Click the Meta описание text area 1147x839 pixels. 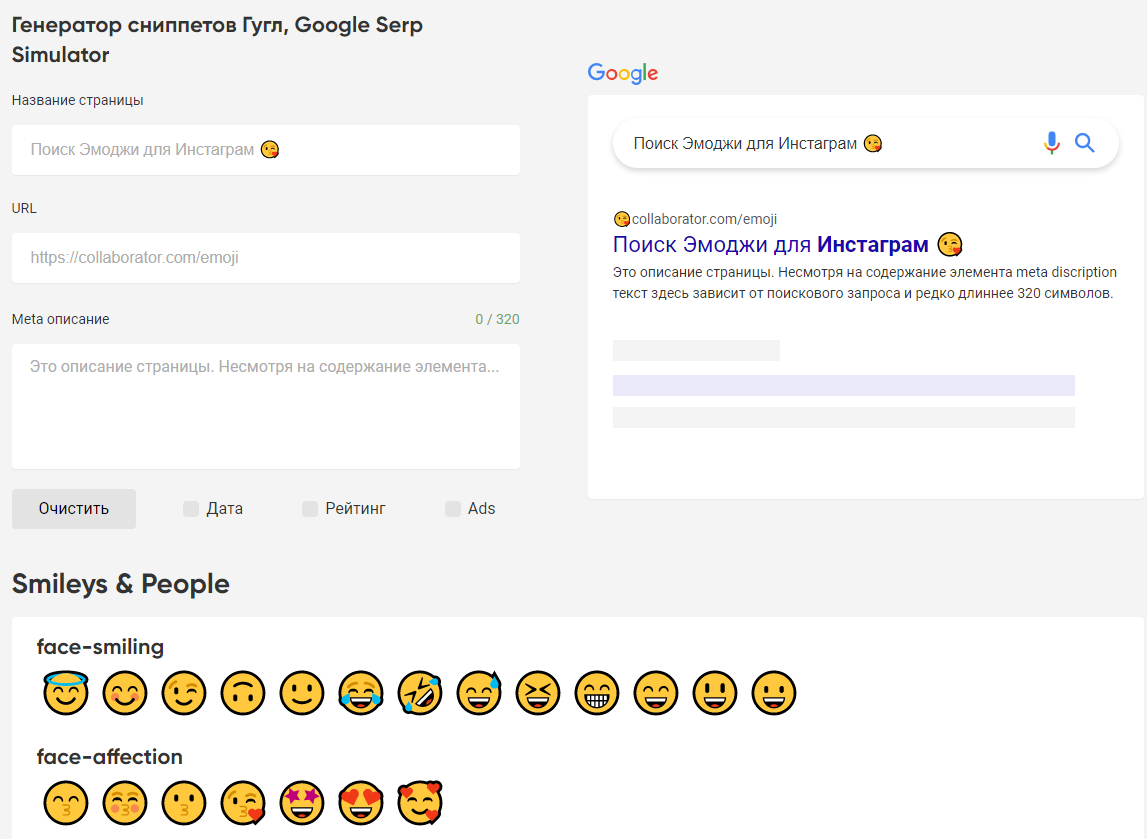266,406
